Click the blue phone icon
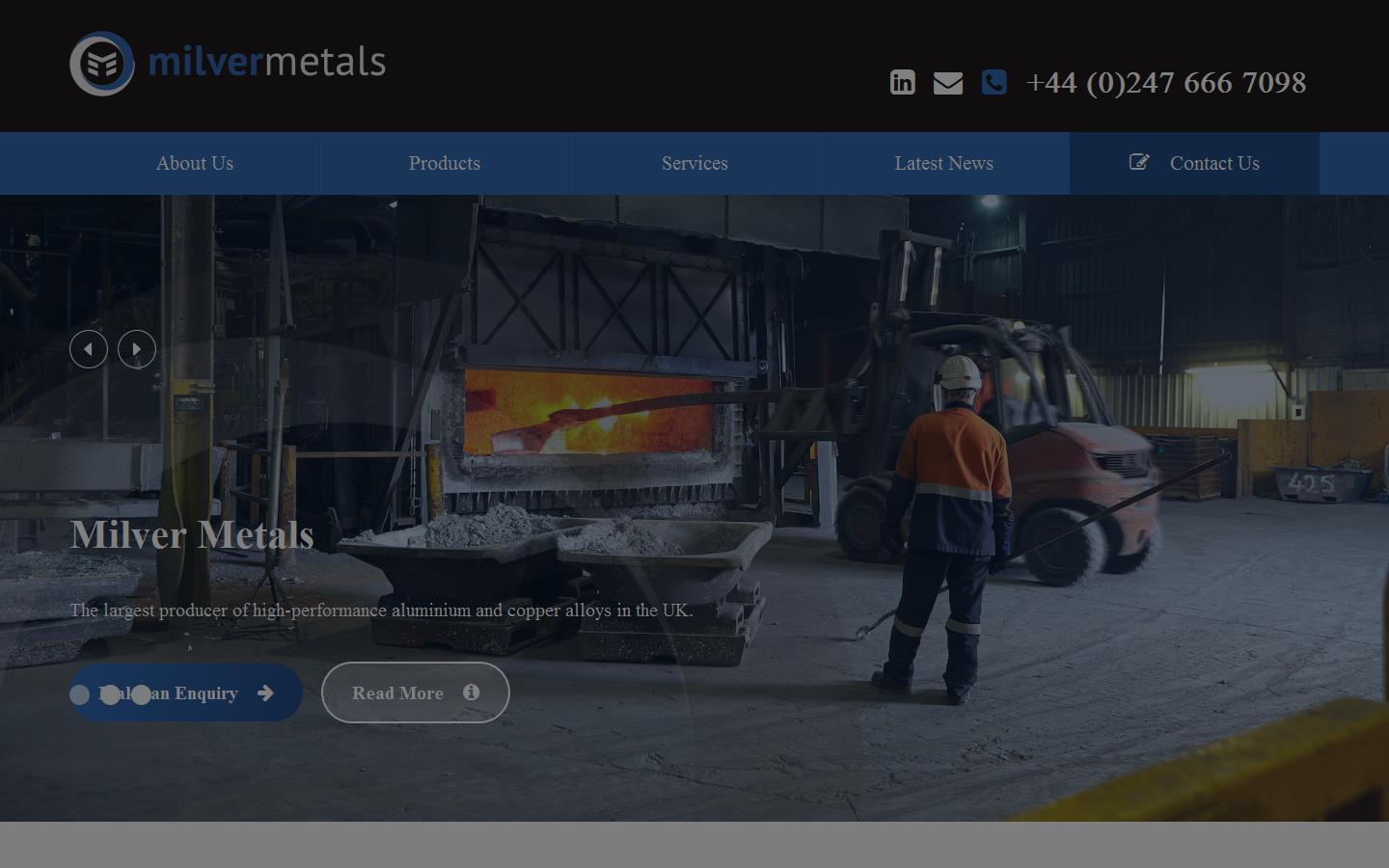Viewport: 1389px width, 868px height. pos(994,83)
